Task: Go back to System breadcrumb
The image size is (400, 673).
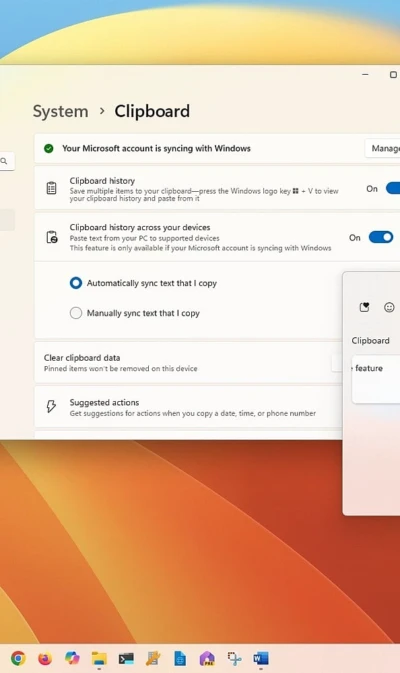Action: click(x=61, y=111)
